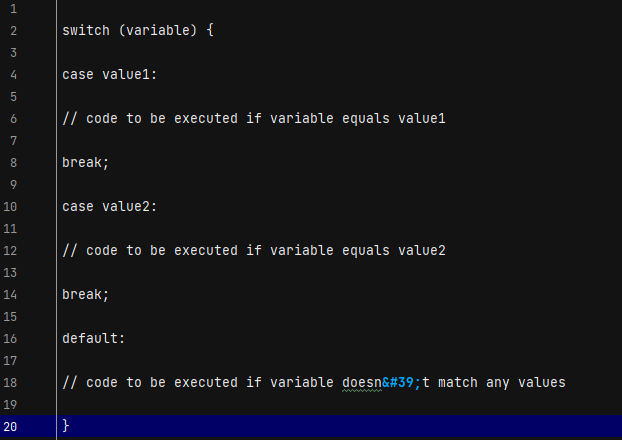The image size is (622, 440).
Task: Click line number 20 in the gutter
Action: click(x=10, y=427)
